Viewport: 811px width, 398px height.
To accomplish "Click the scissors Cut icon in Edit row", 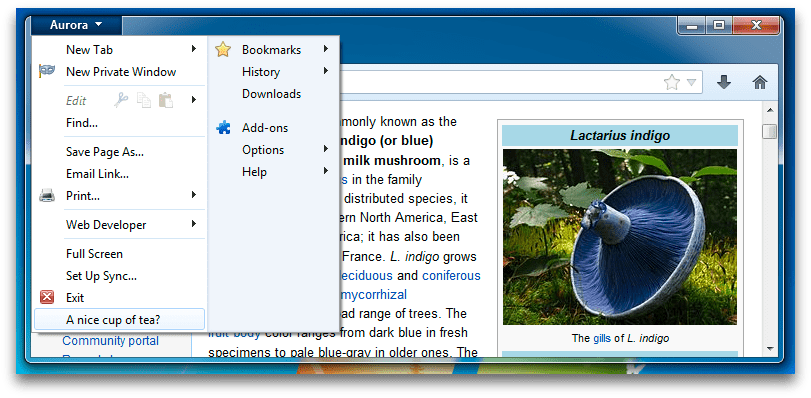I will pyautogui.click(x=121, y=100).
